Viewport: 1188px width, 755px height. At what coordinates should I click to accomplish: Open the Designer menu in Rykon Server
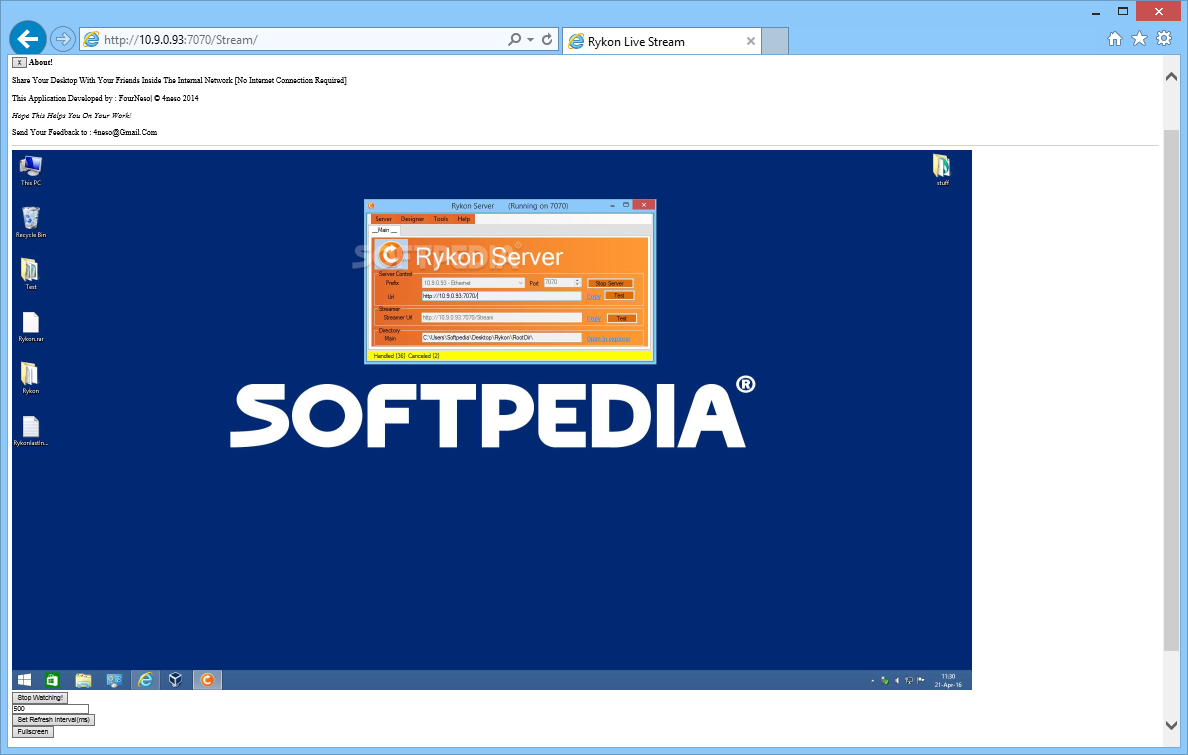412,219
